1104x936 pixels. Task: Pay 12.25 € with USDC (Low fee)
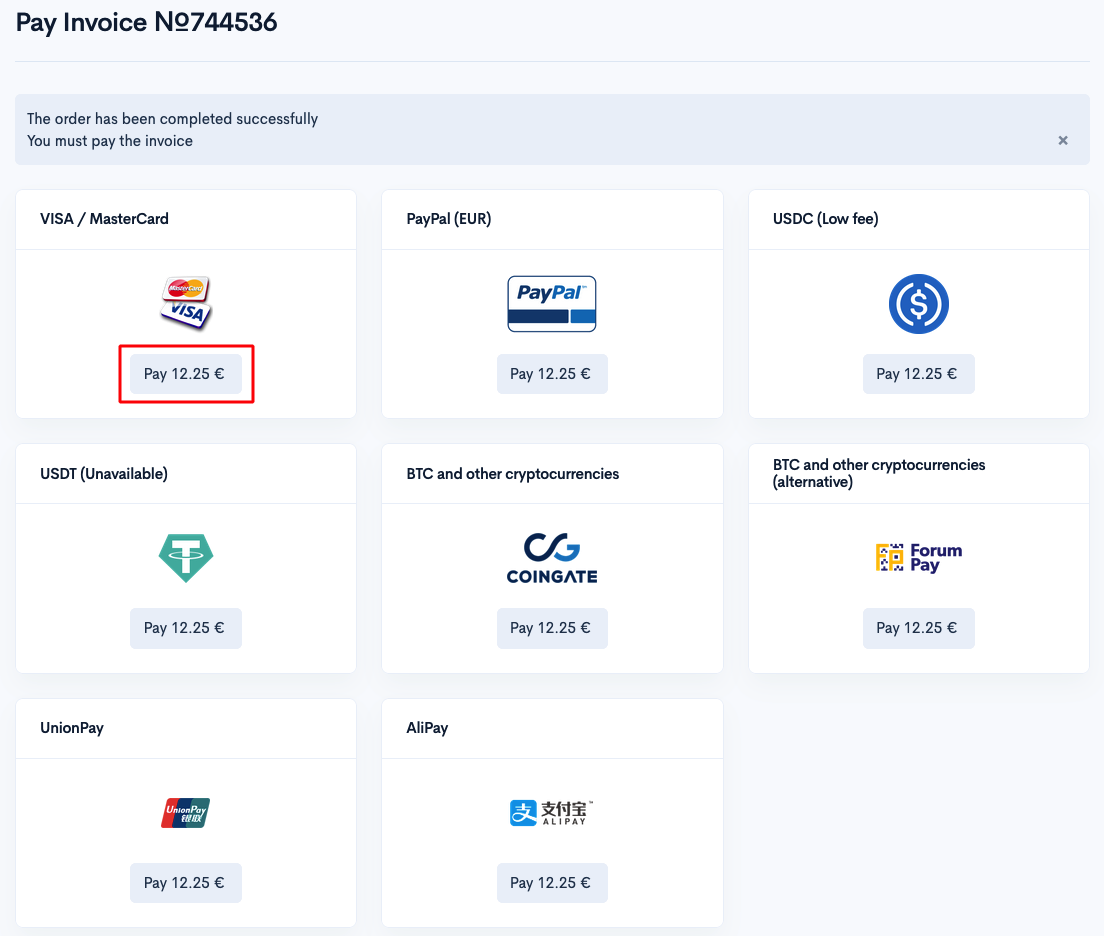click(918, 374)
